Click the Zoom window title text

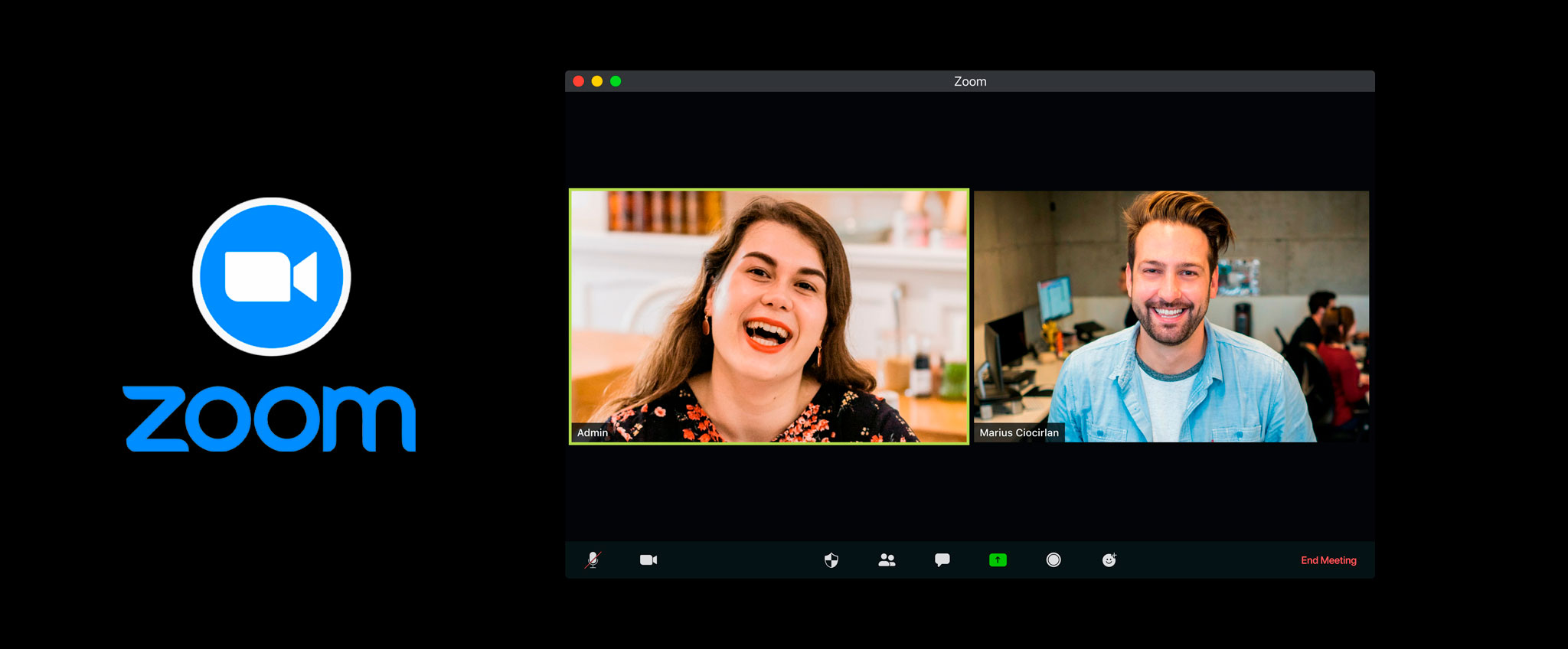point(970,81)
